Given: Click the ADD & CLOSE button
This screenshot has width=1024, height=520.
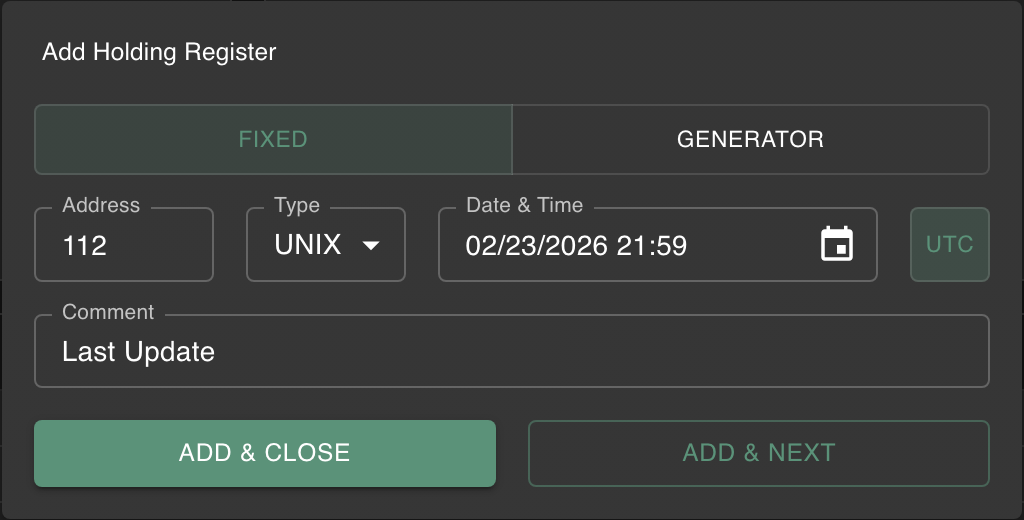Looking at the screenshot, I should 265,453.
